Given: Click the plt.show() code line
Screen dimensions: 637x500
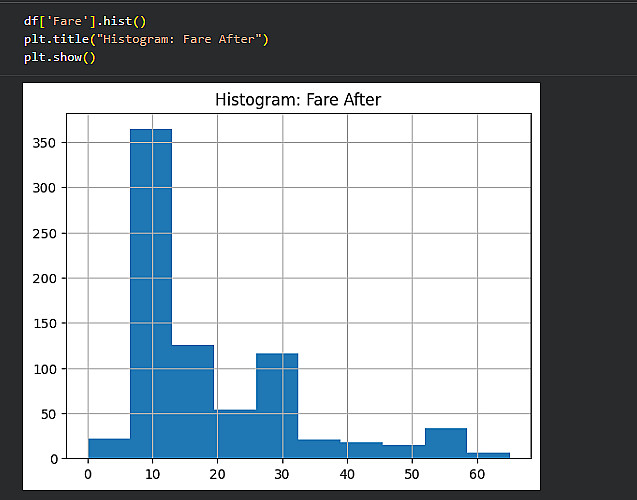Looking at the screenshot, I should click(60, 56).
